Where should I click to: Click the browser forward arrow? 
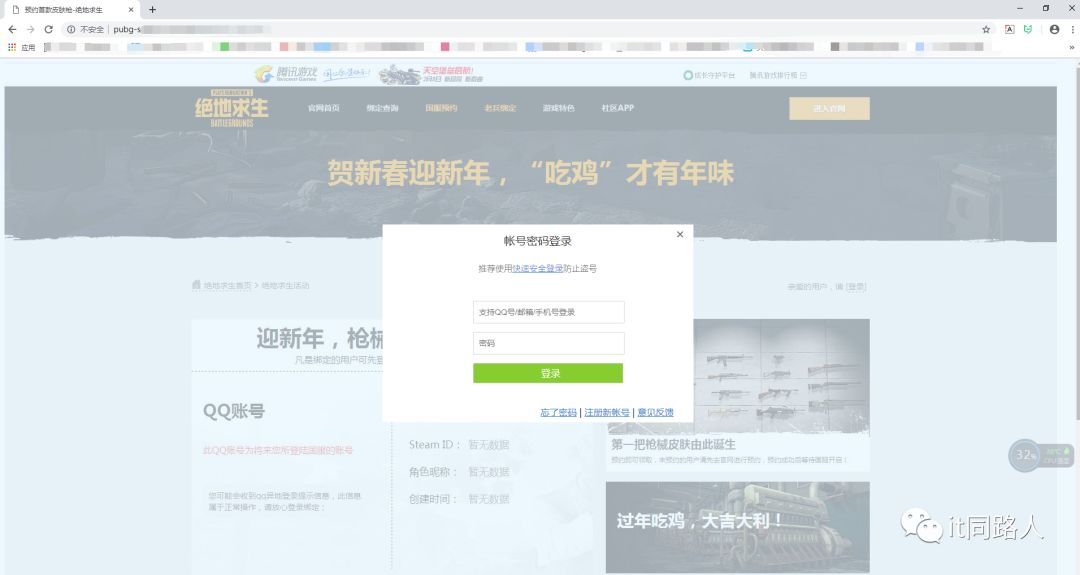coord(30,30)
